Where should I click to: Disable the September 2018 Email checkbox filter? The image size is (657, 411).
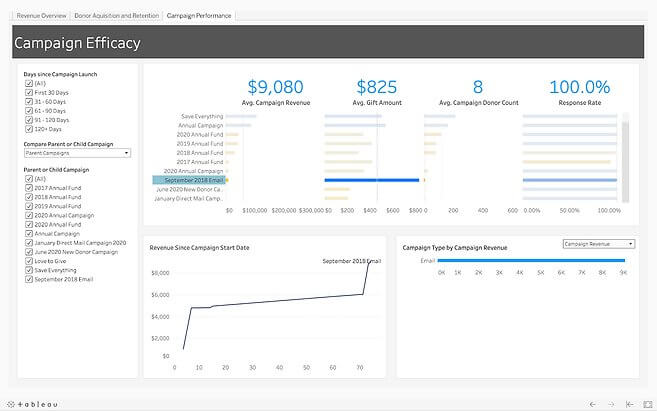(28, 279)
